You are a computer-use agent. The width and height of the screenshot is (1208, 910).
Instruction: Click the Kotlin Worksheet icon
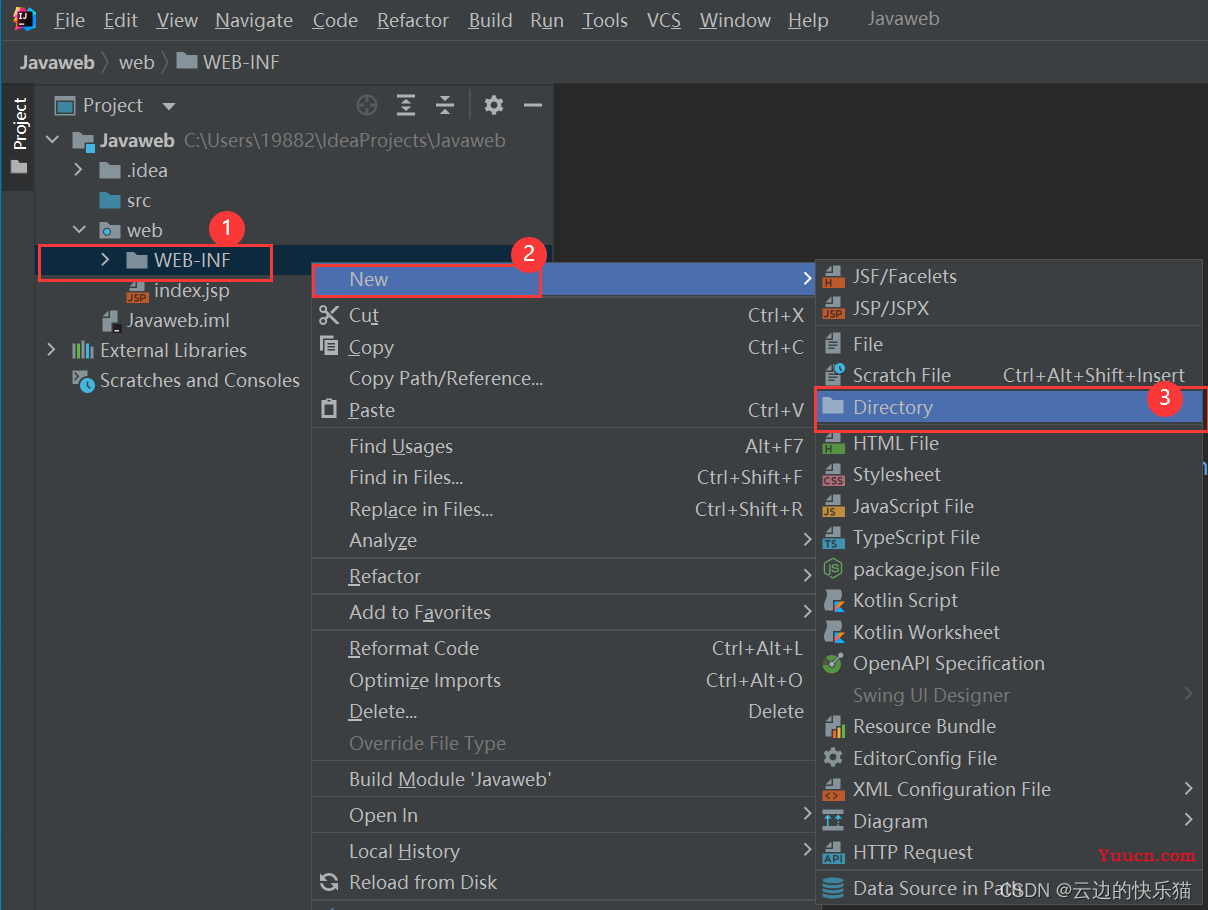click(x=833, y=632)
